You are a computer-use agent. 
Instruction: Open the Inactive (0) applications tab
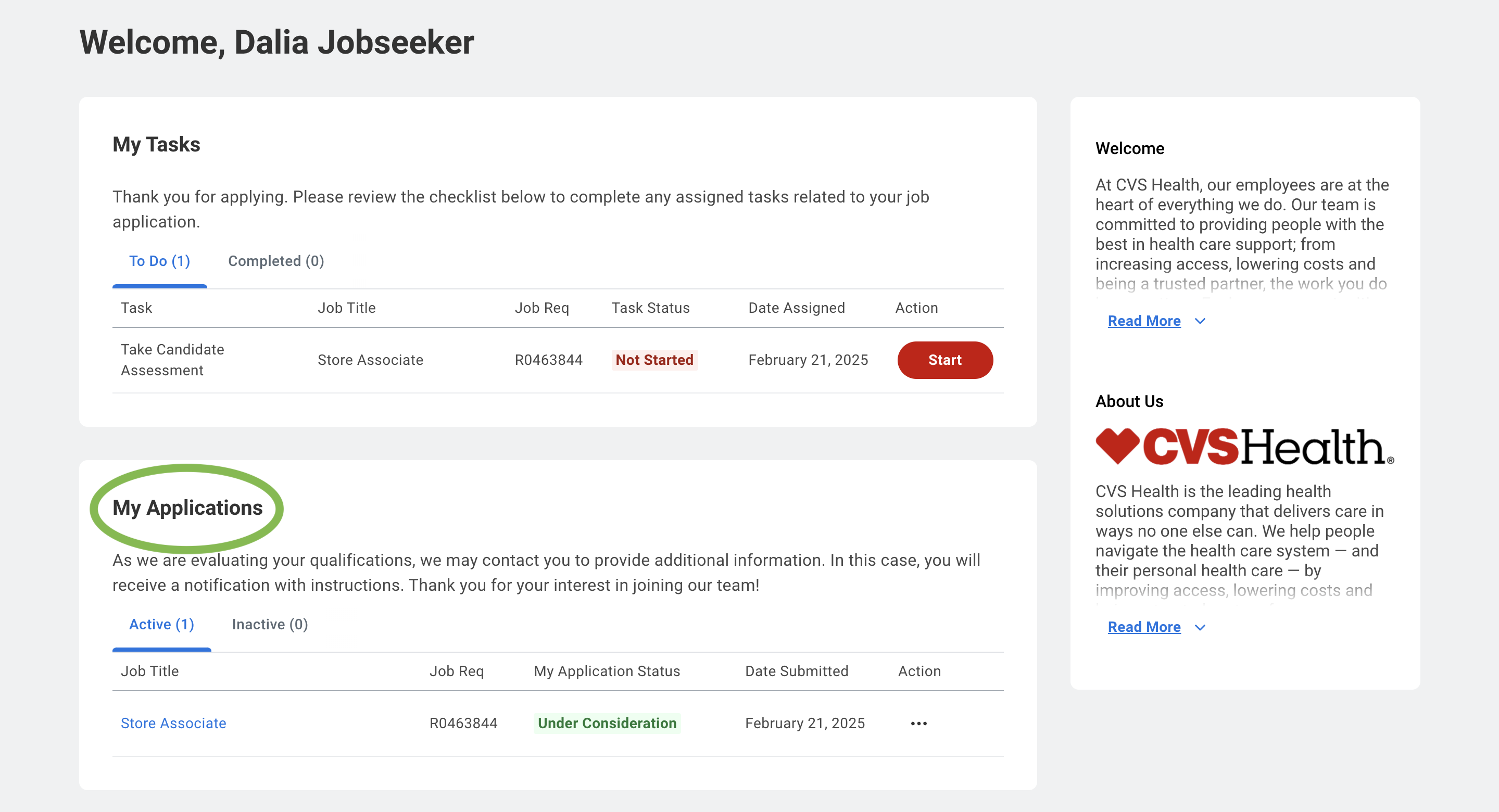click(270, 624)
